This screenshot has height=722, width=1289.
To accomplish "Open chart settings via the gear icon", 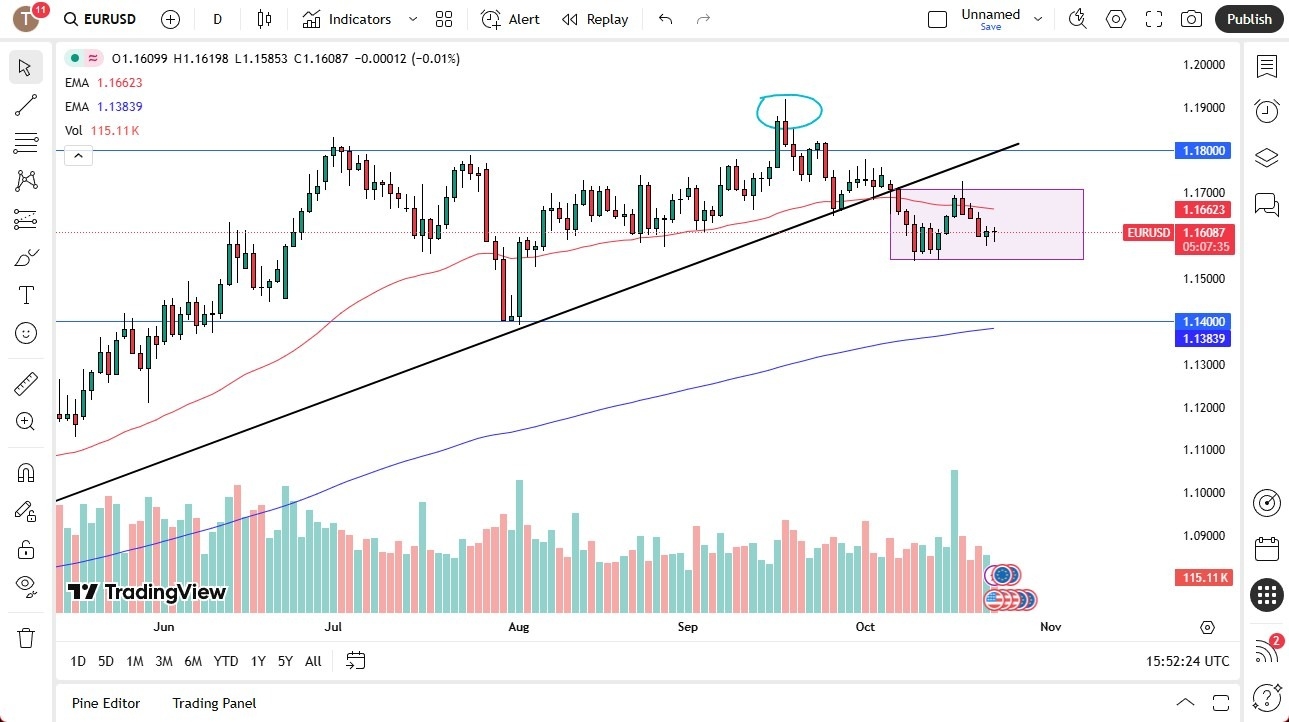I will click(1116, 19).
